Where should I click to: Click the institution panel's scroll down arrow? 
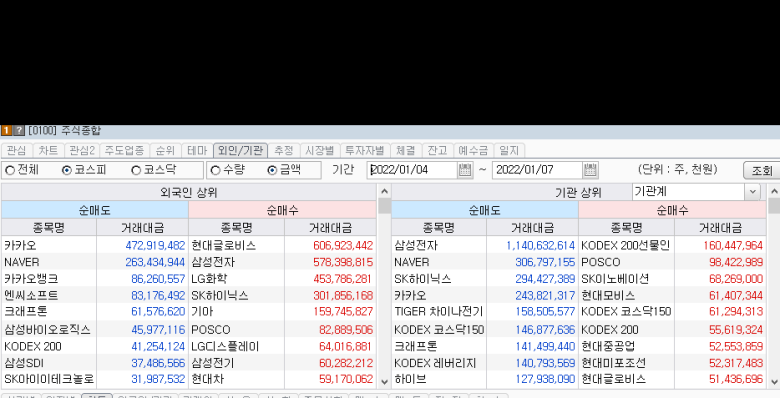[774, 382]
